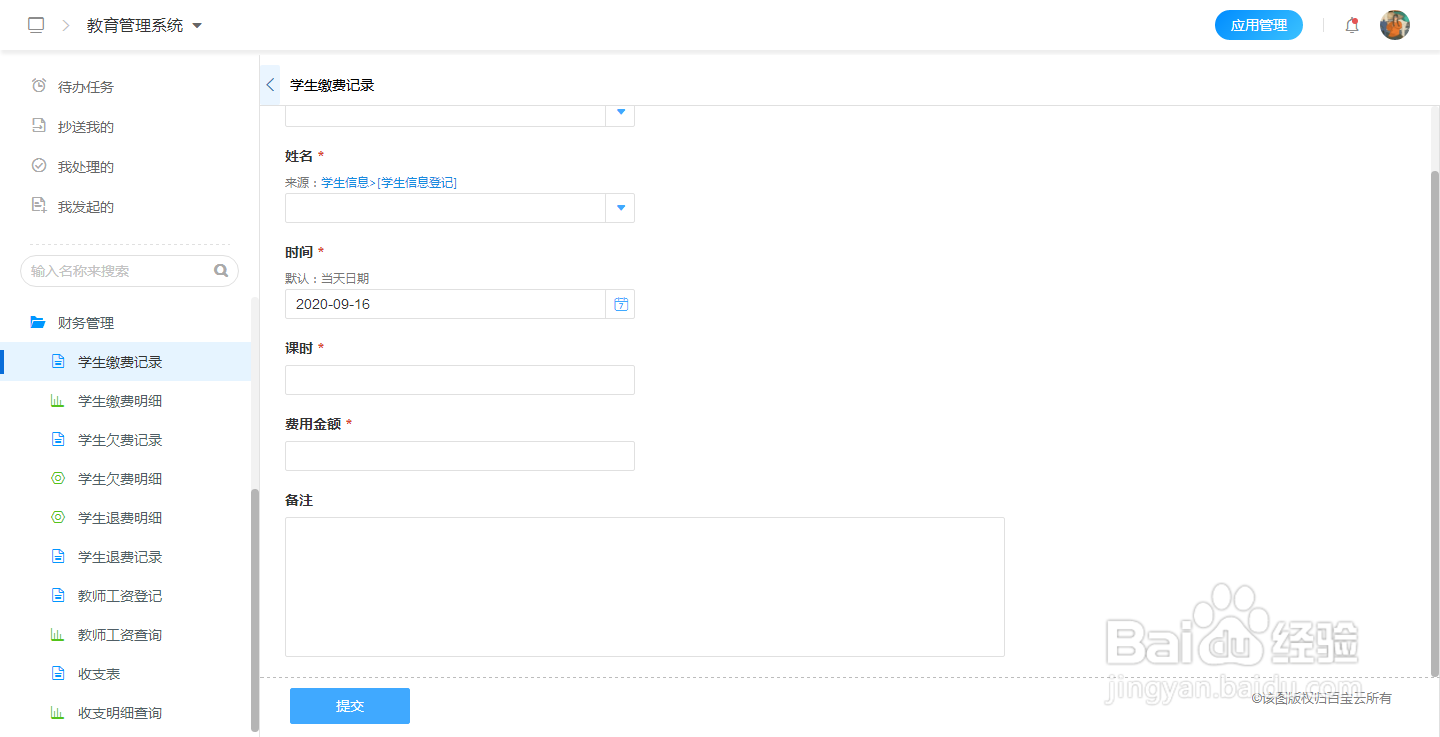
Task: Open the user avatar menu
Action: pos(1394,26)
